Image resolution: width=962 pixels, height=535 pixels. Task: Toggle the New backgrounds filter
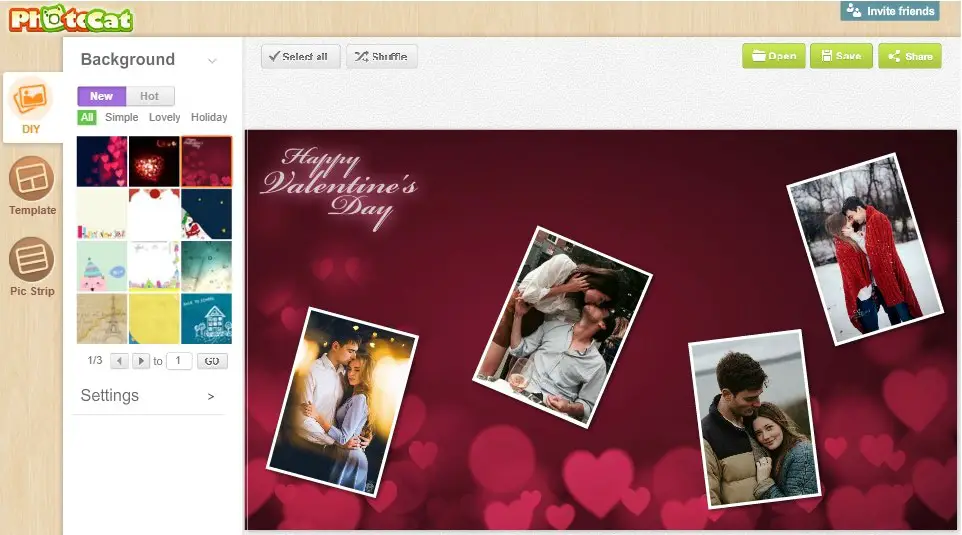[x=102, y=96]
